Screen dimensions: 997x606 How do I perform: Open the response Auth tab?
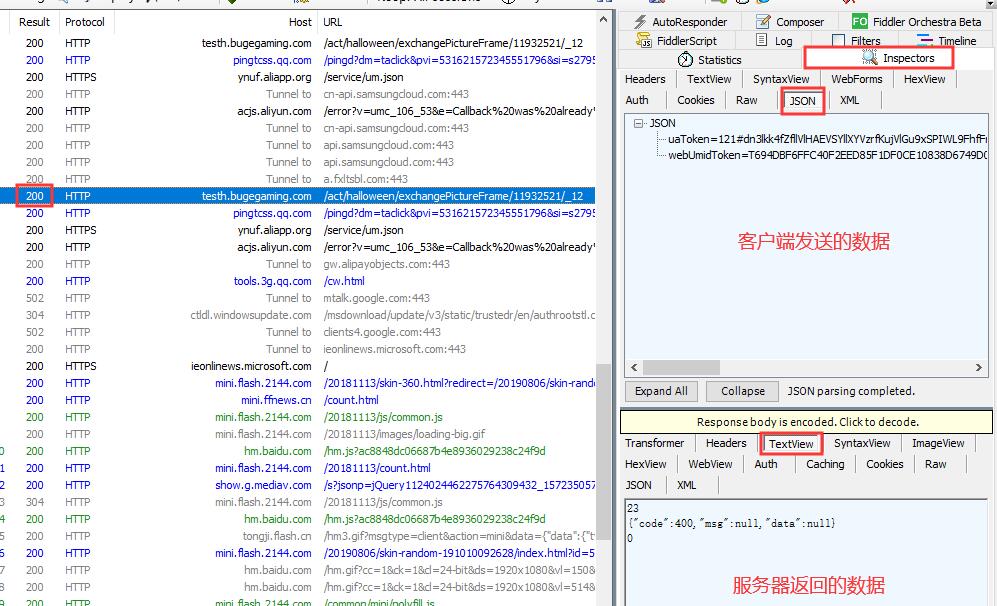point(766,464)
